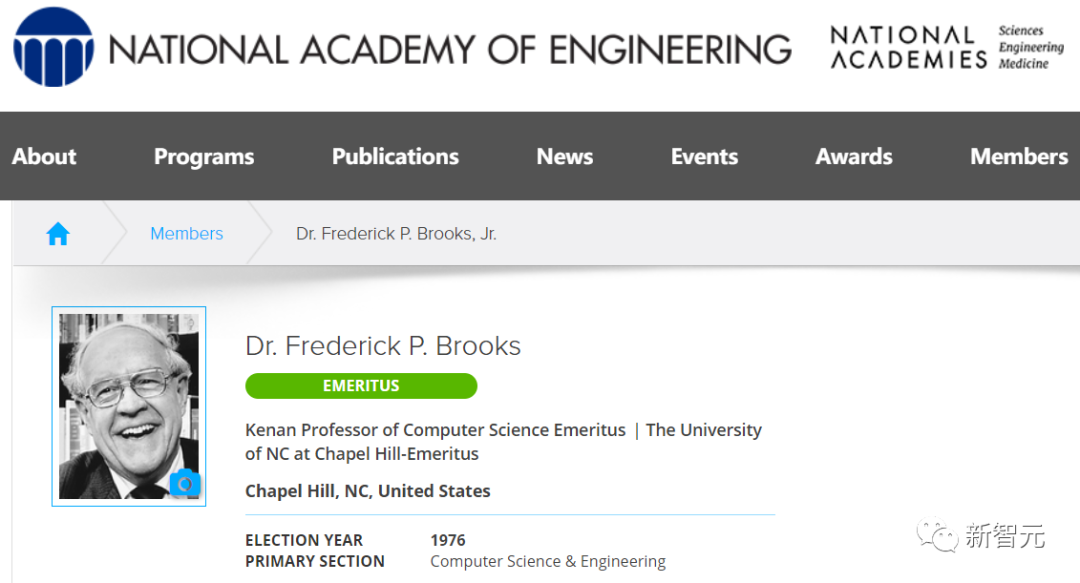Open the About menu

[44, 156]
